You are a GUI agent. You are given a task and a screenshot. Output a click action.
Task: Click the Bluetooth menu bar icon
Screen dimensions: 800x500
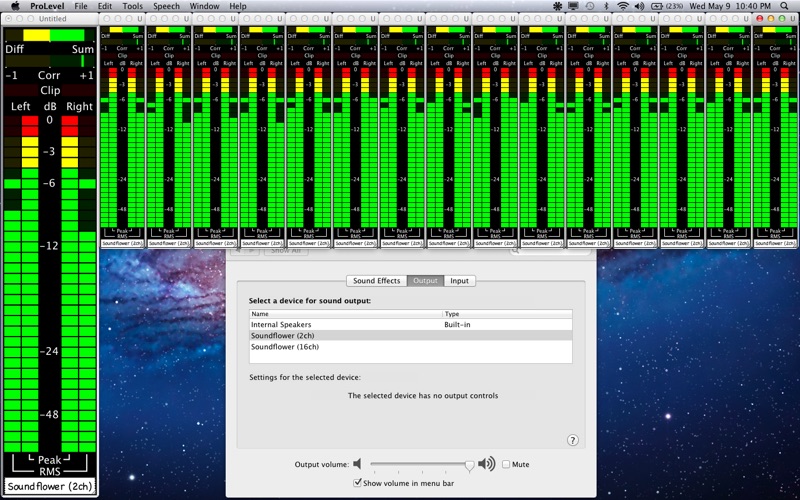pyautogui.click(x=606, y=6)
